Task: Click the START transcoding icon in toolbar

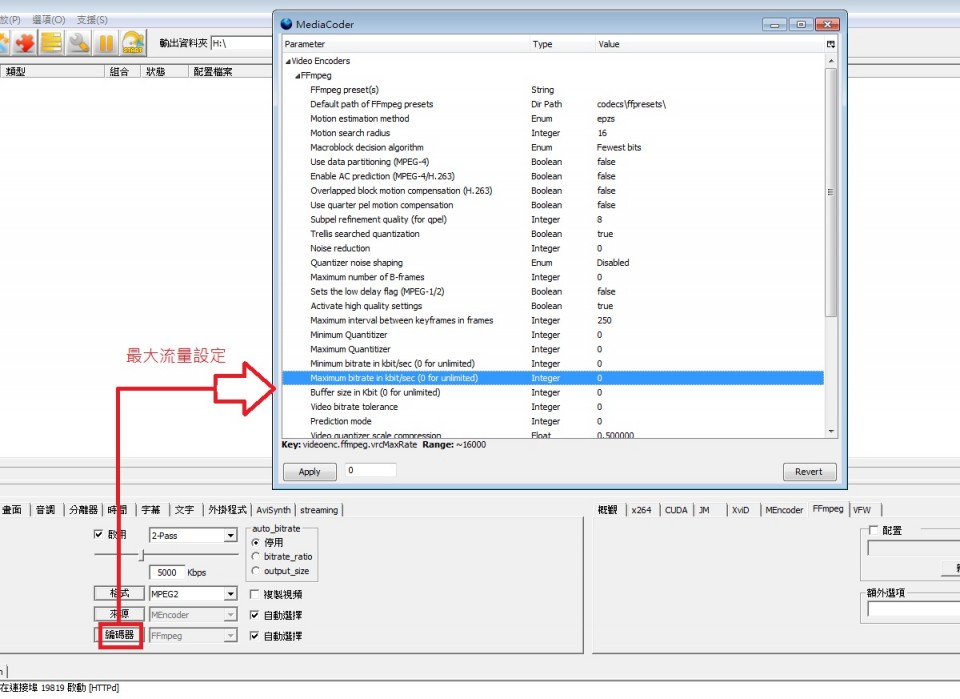Action: 133,42
